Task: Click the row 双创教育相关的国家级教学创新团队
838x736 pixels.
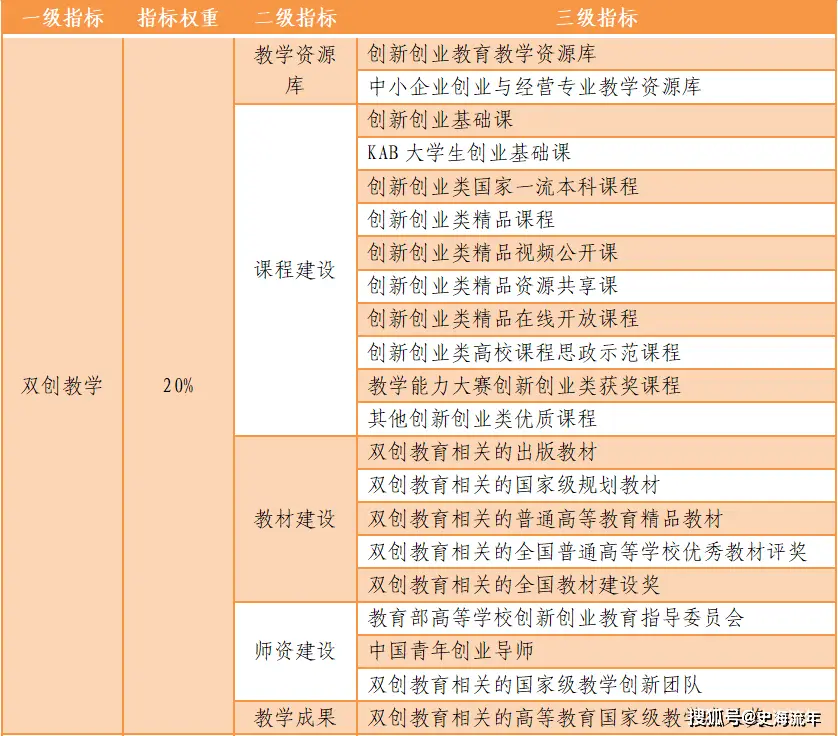Action: pyautogui.click(x=596, y=684)
